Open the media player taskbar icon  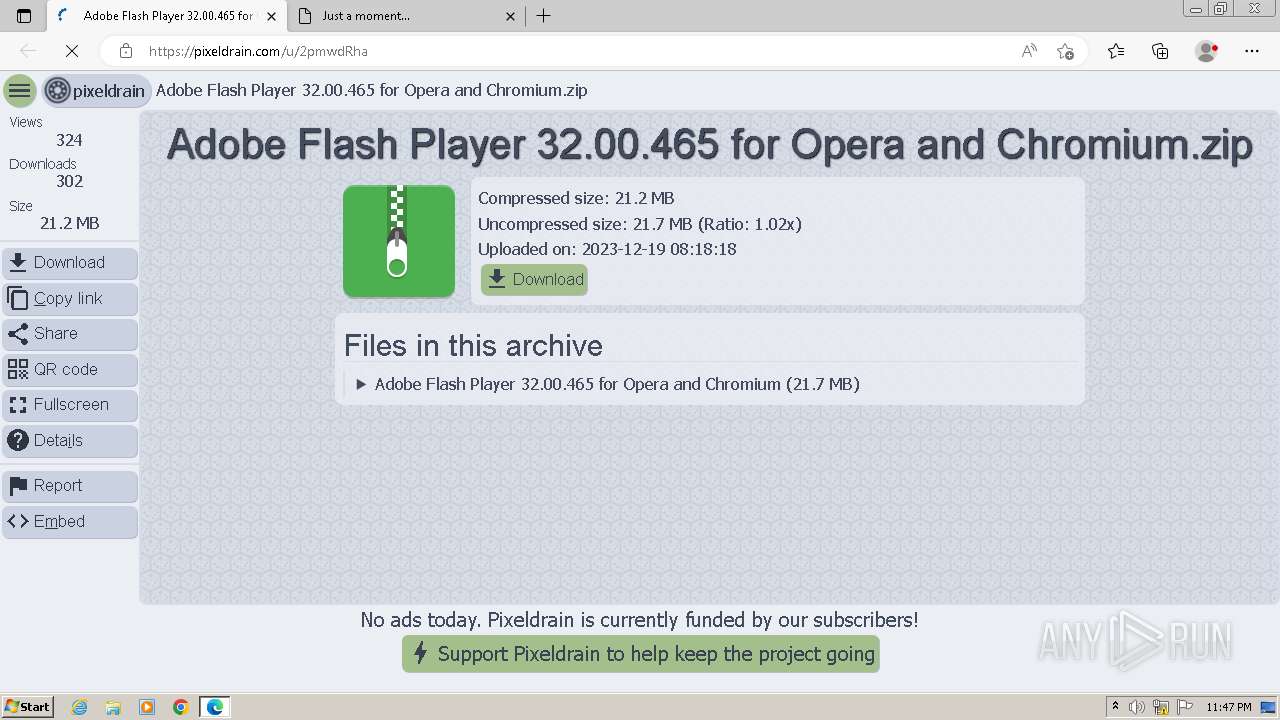point(147,707)
